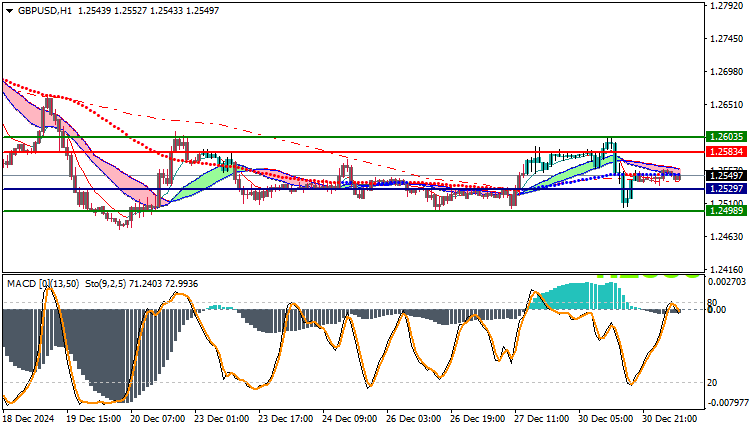
Task: Click the 1.27450 price scale value
Action: pos(727,39)
